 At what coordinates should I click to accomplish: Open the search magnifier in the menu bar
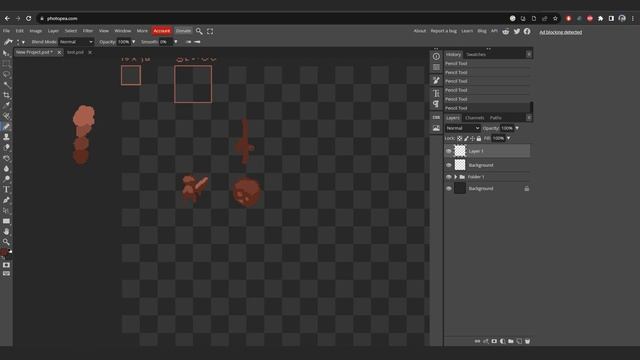tap(199, 31)
